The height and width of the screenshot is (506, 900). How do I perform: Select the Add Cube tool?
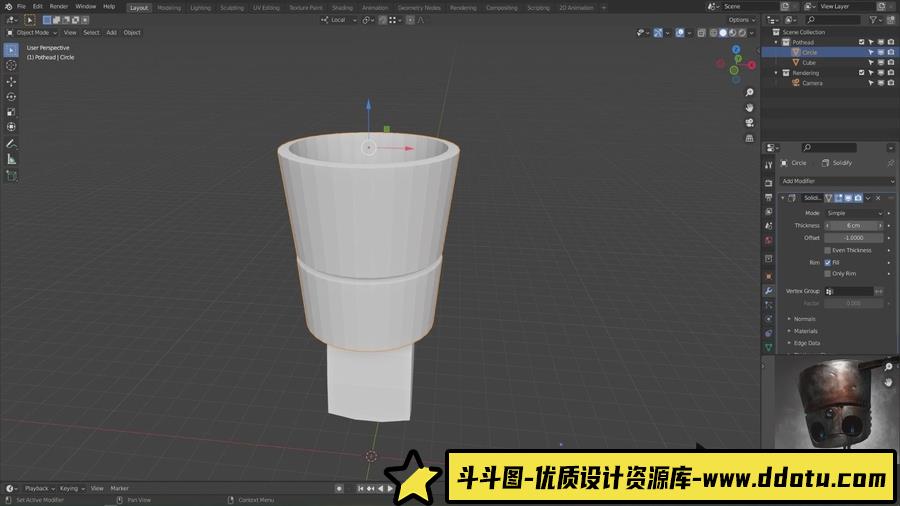11,176
